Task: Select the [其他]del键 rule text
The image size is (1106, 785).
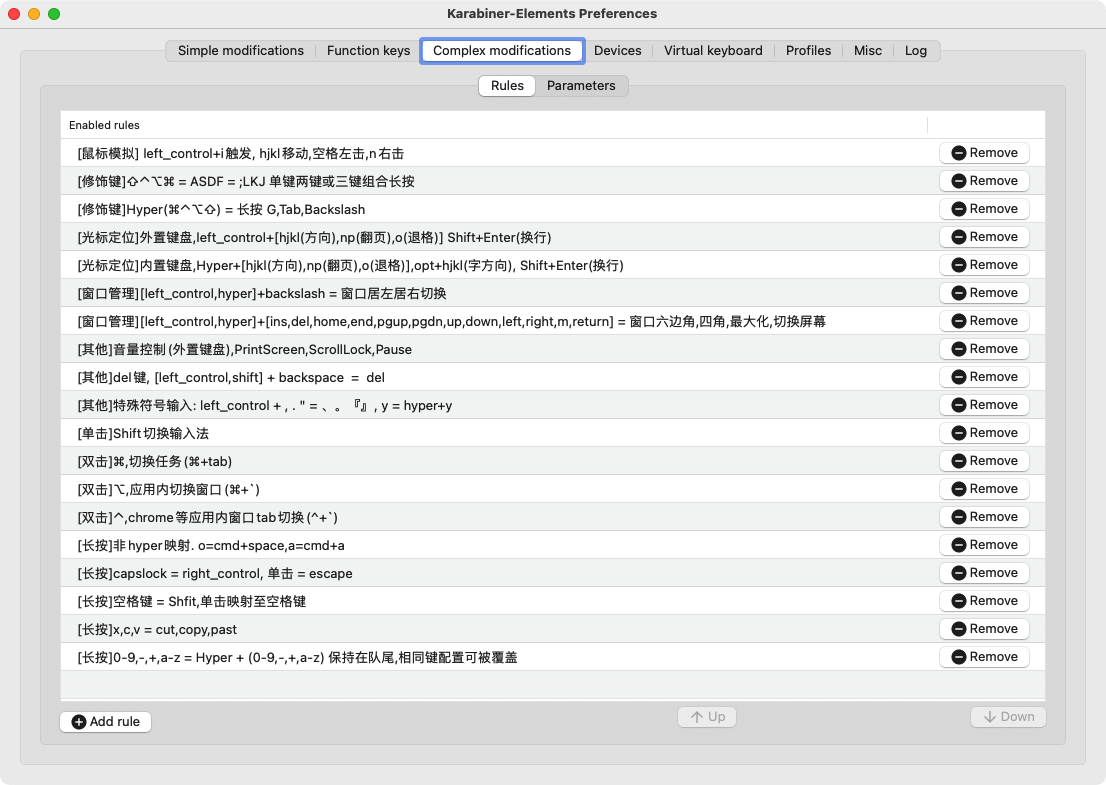Action: (231, 377)
